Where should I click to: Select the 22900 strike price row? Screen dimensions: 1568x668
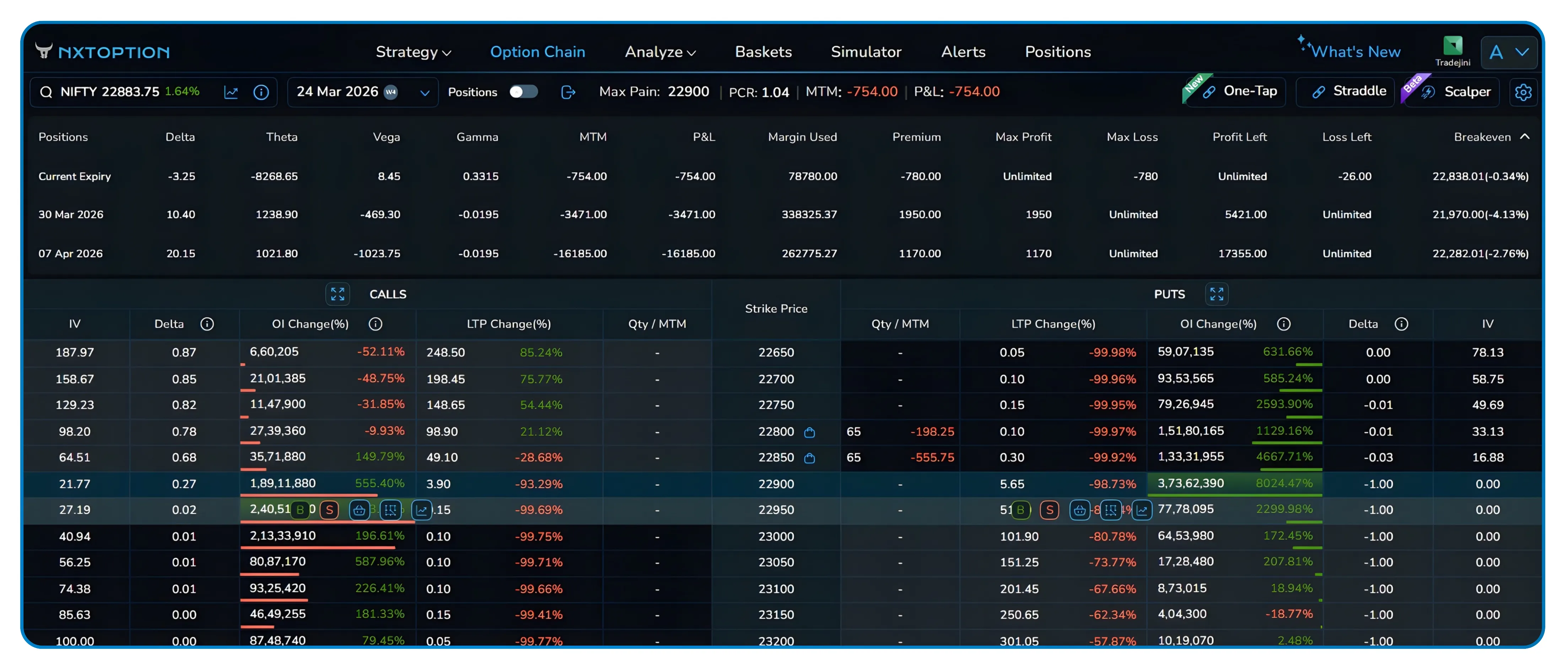click(776, 484)
